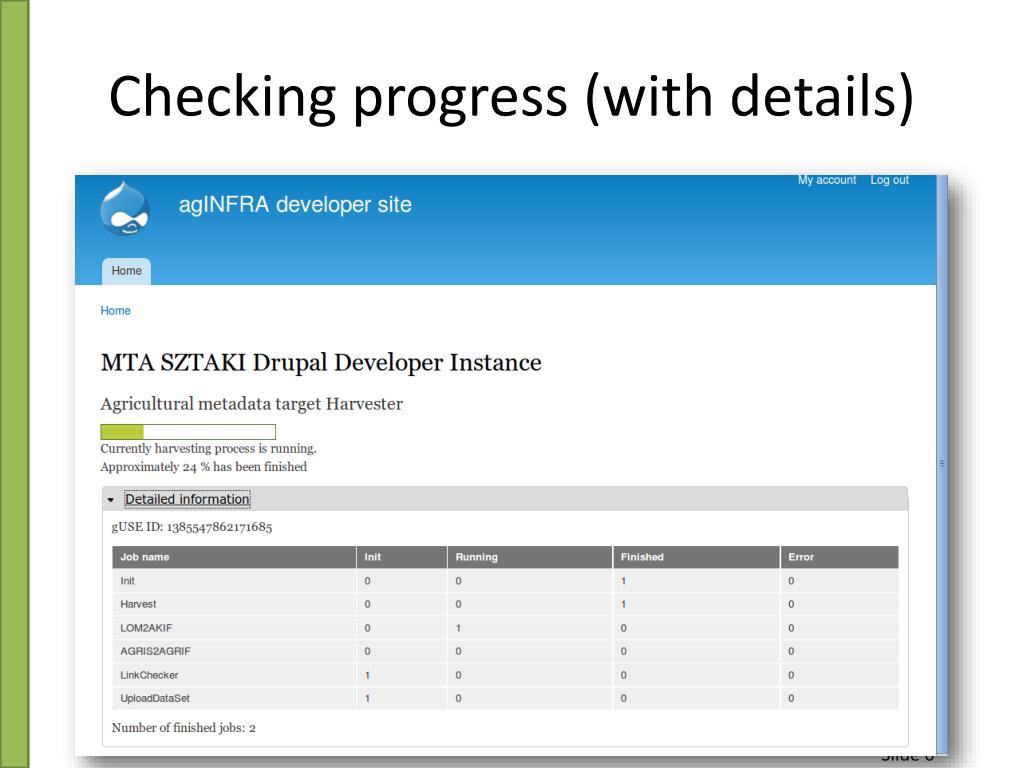
Task: Click the Running value for LOM2AKIF
Action: [x=458, y=628]
